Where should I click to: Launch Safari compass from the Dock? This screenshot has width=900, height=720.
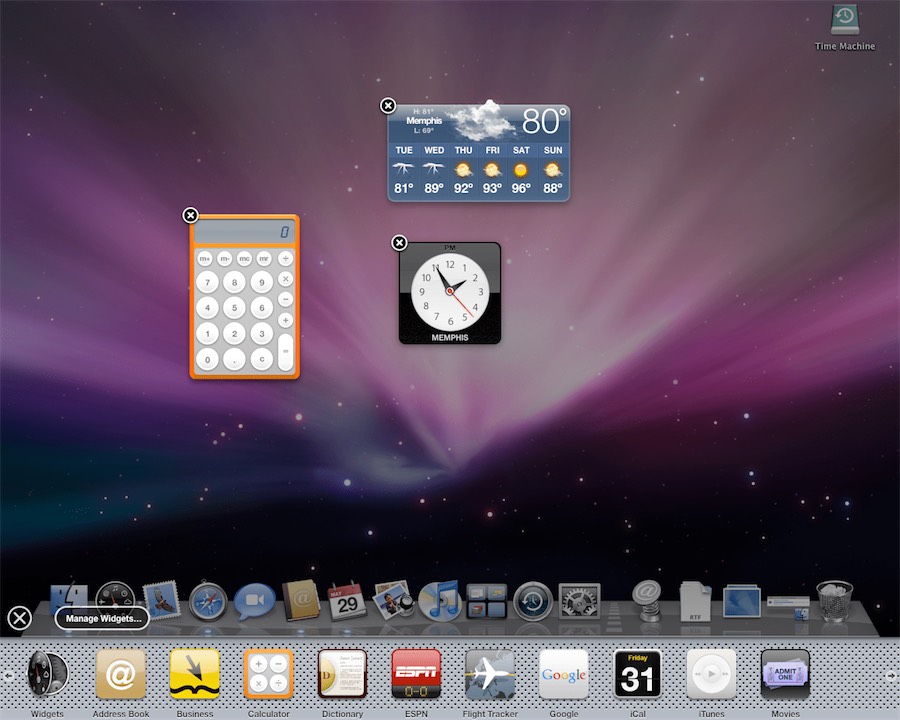(x=208, y=602)
